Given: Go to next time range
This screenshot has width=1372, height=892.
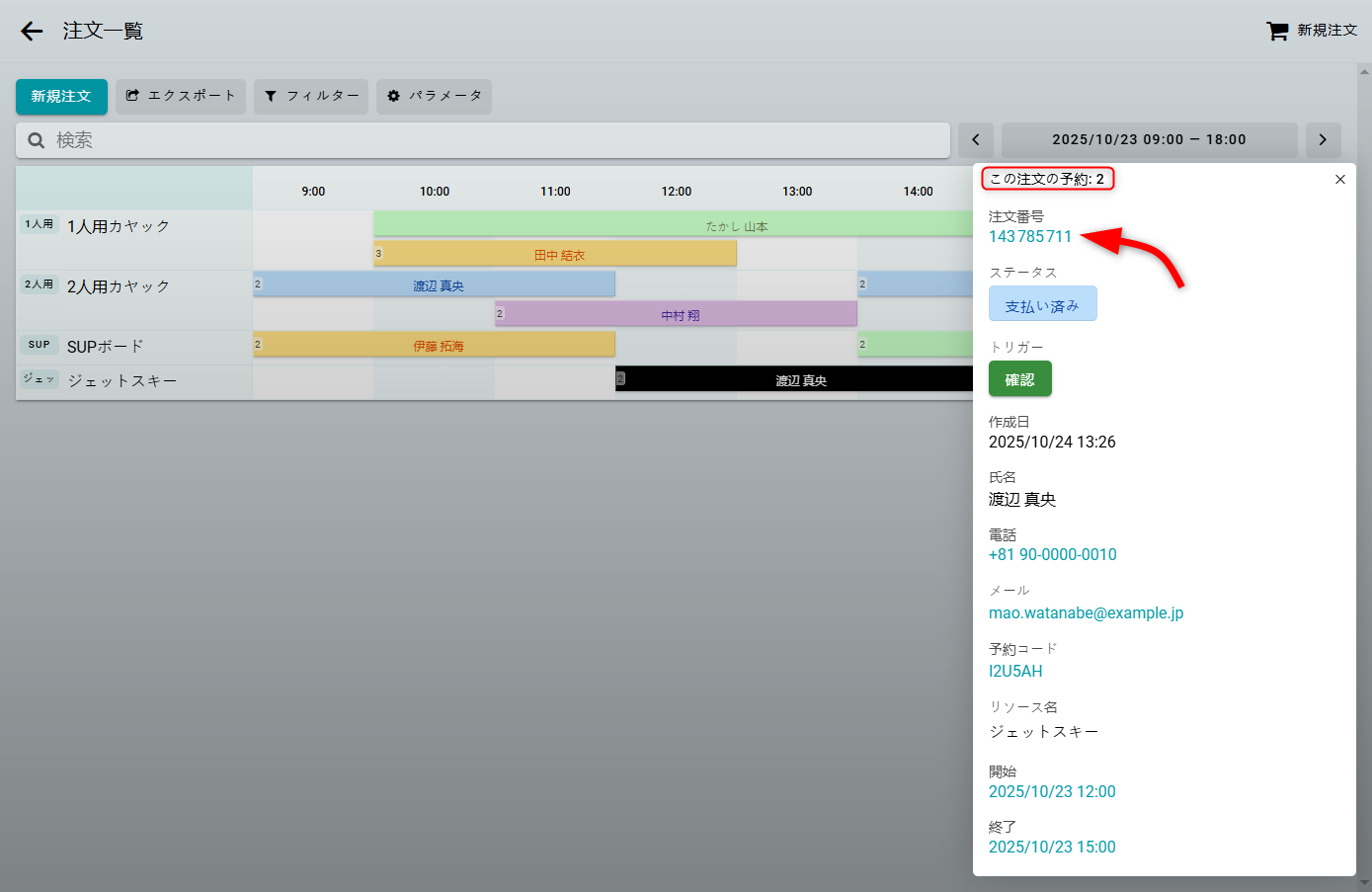Looking at the screenshot, I should [1324, 140].
